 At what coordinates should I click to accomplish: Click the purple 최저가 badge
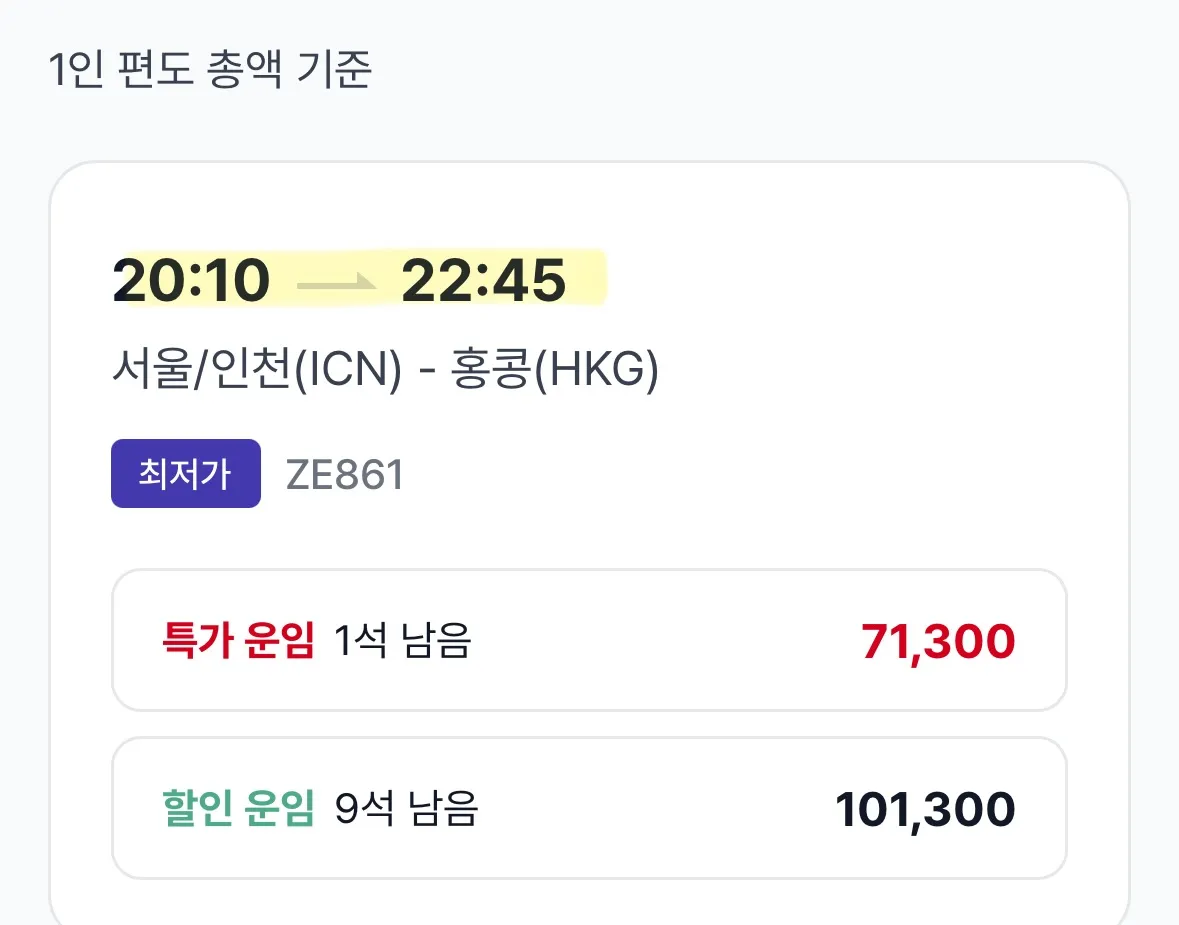pos(185,473)
